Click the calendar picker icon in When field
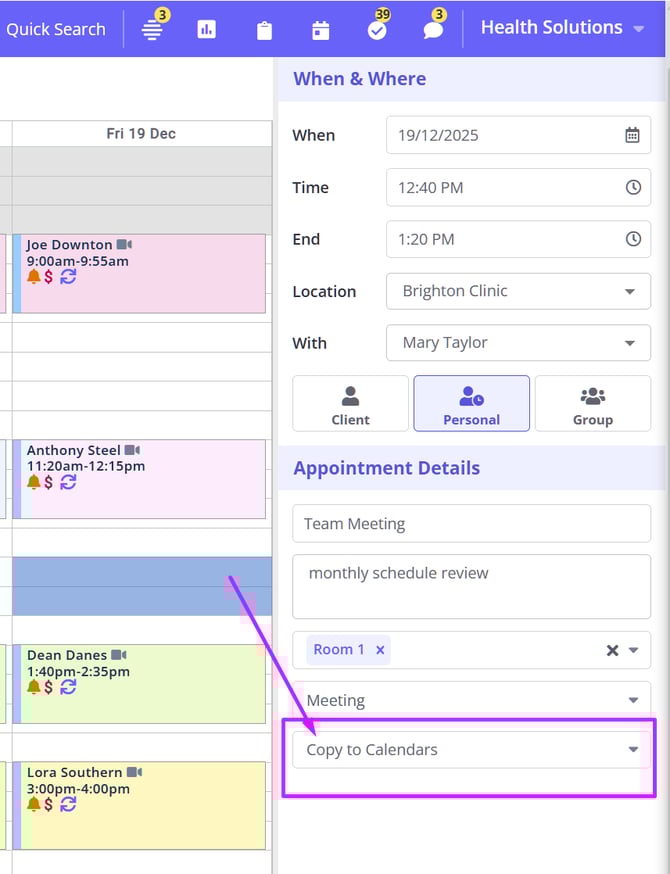 pos(632,135)
